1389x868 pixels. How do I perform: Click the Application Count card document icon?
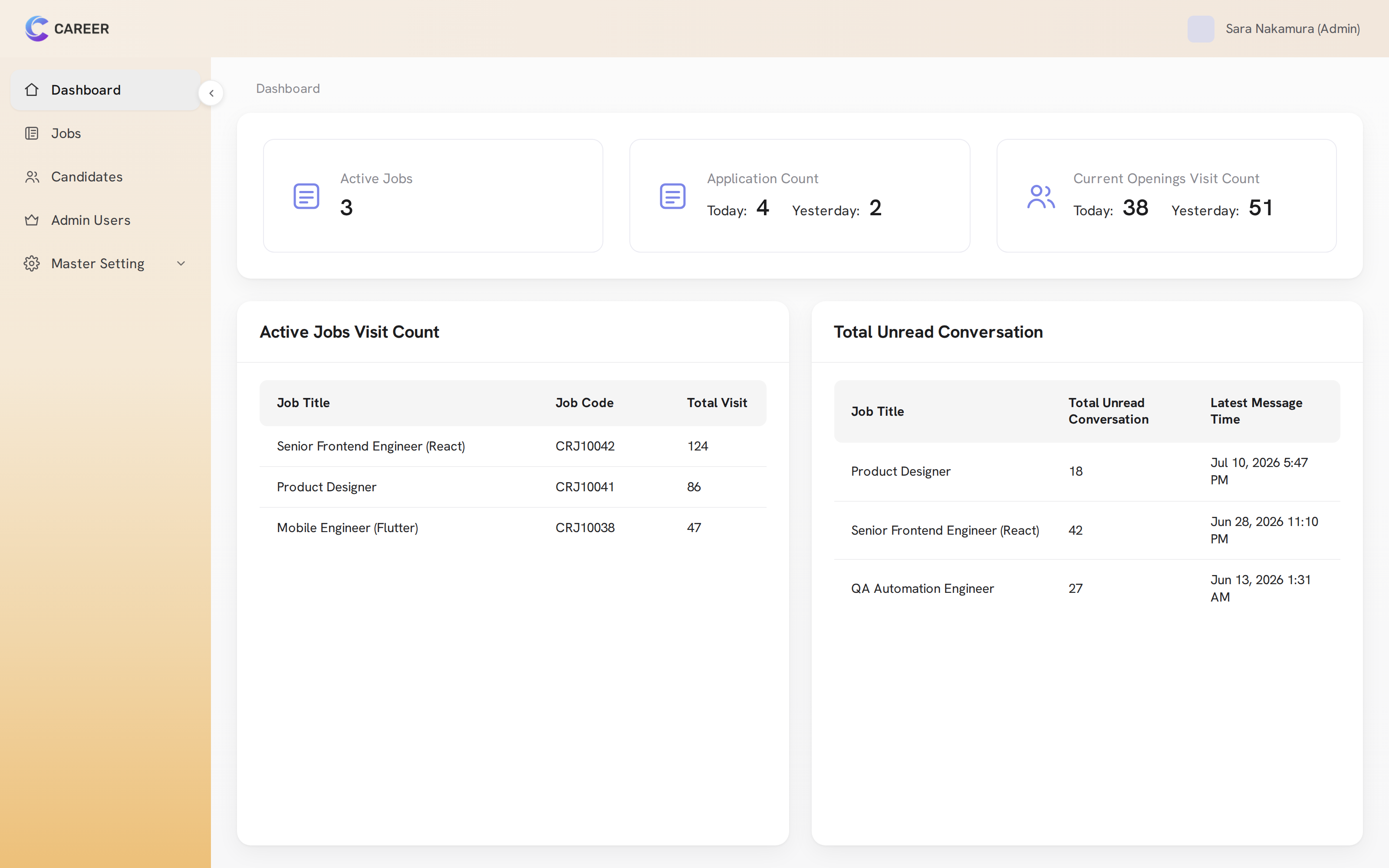(x=672, y=196)
